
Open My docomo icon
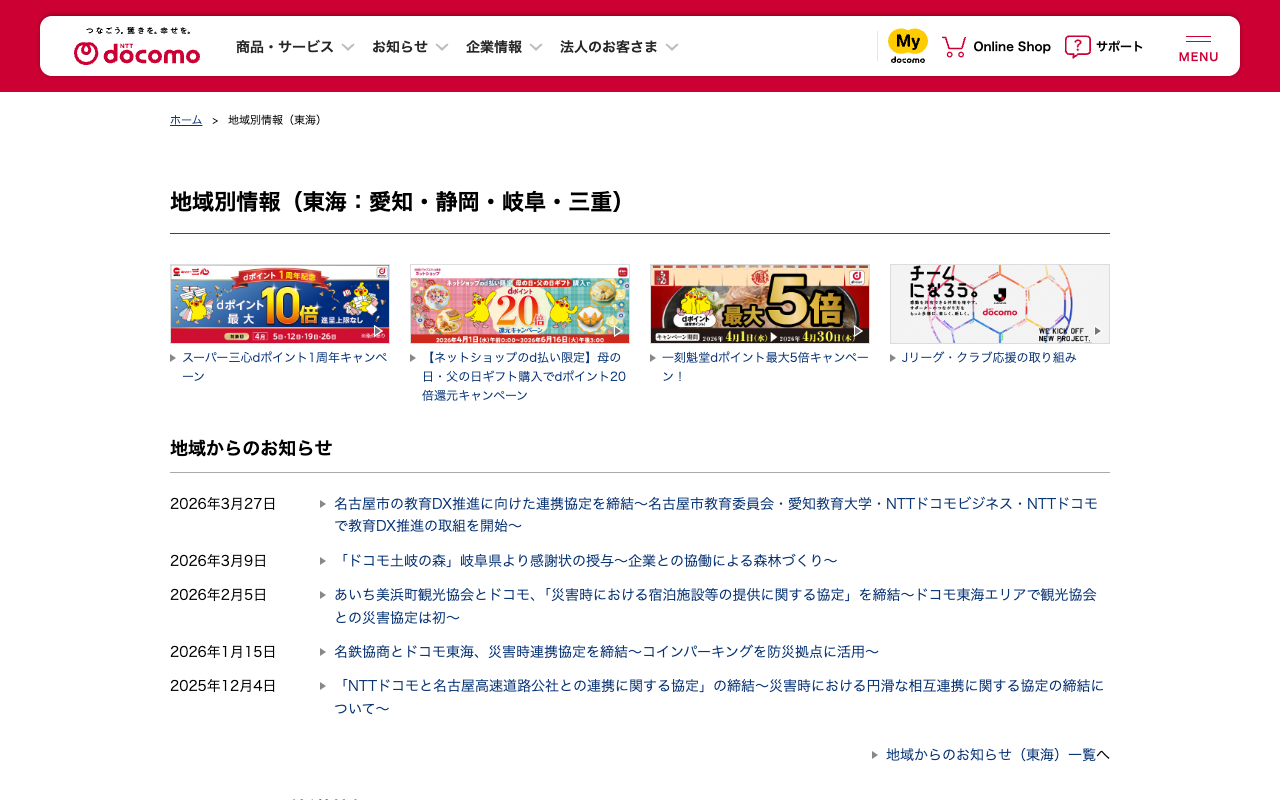coord(908,46)
